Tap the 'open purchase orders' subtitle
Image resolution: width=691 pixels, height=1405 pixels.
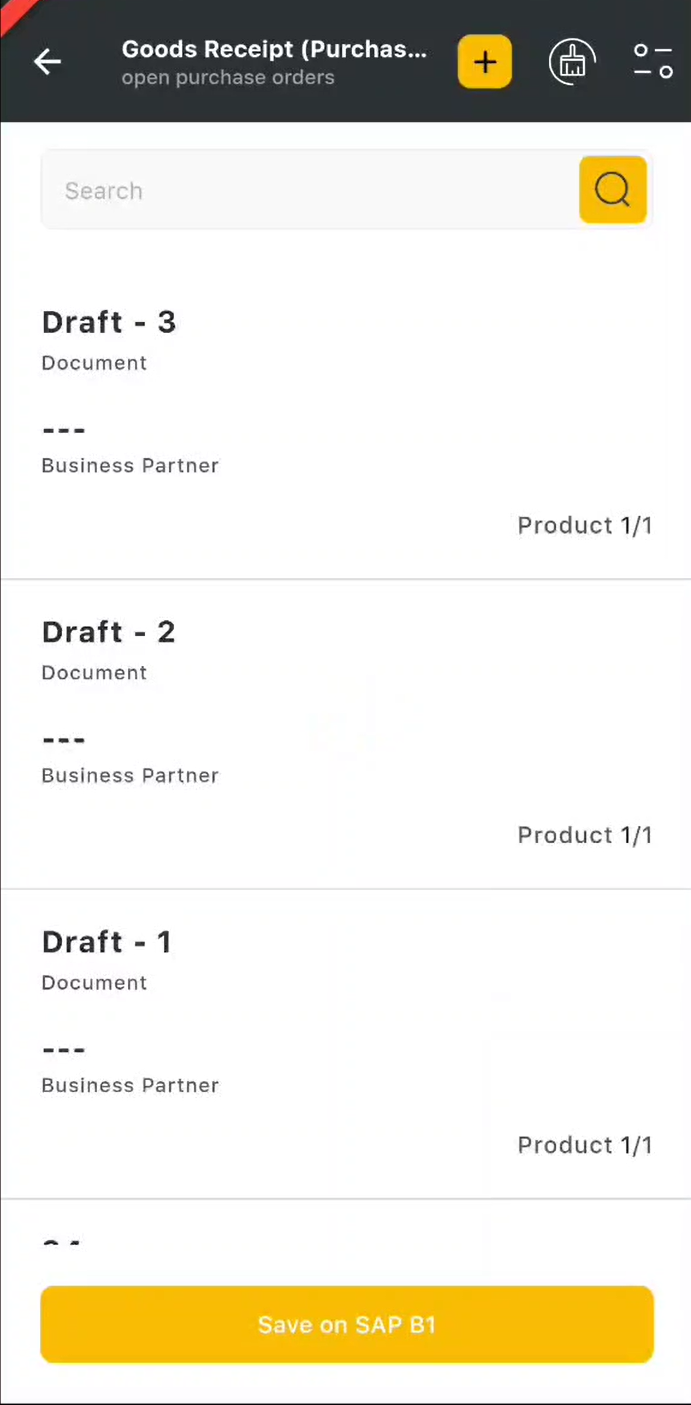pos(228,78)
